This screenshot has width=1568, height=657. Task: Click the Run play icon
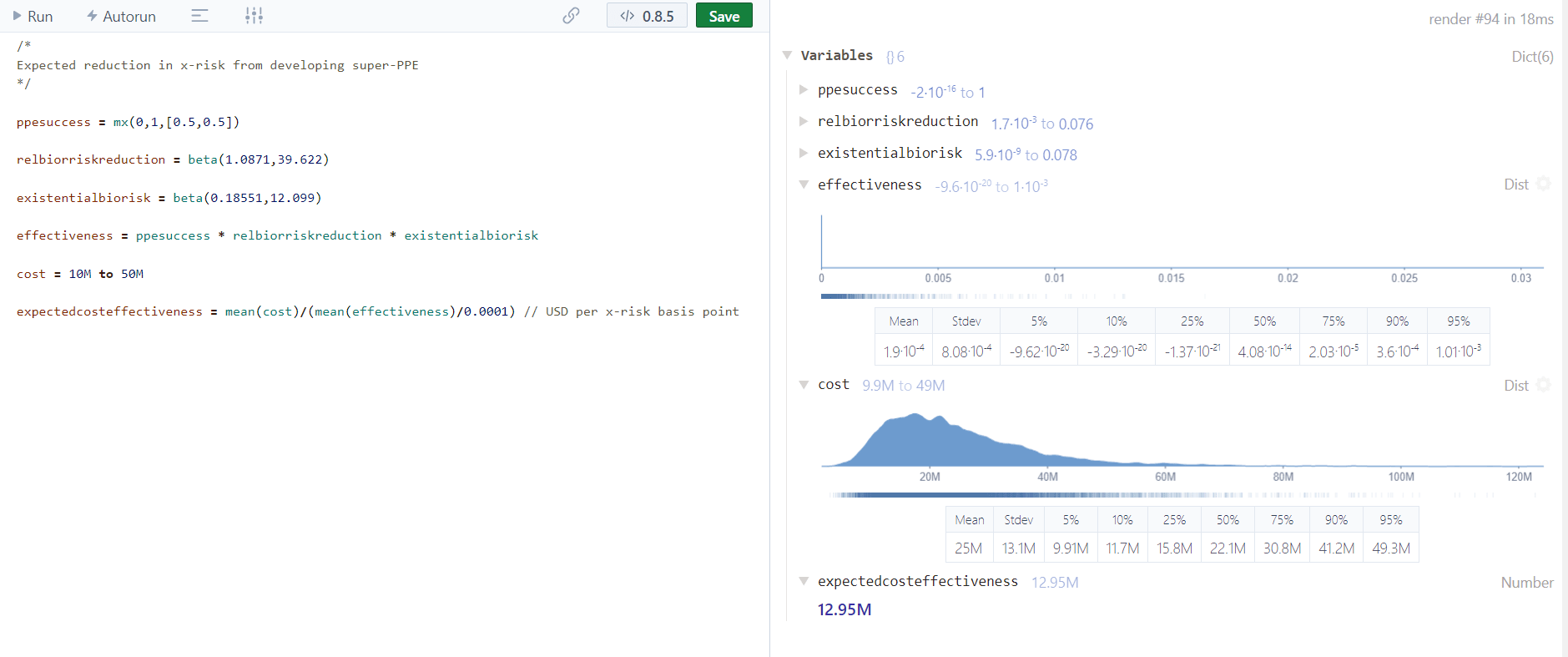[17, 16]
